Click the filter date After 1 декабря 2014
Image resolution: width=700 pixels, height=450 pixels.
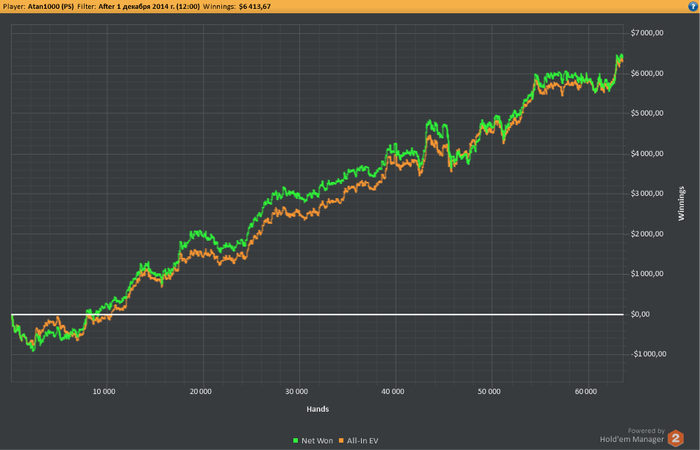click(x=149, y=7)
